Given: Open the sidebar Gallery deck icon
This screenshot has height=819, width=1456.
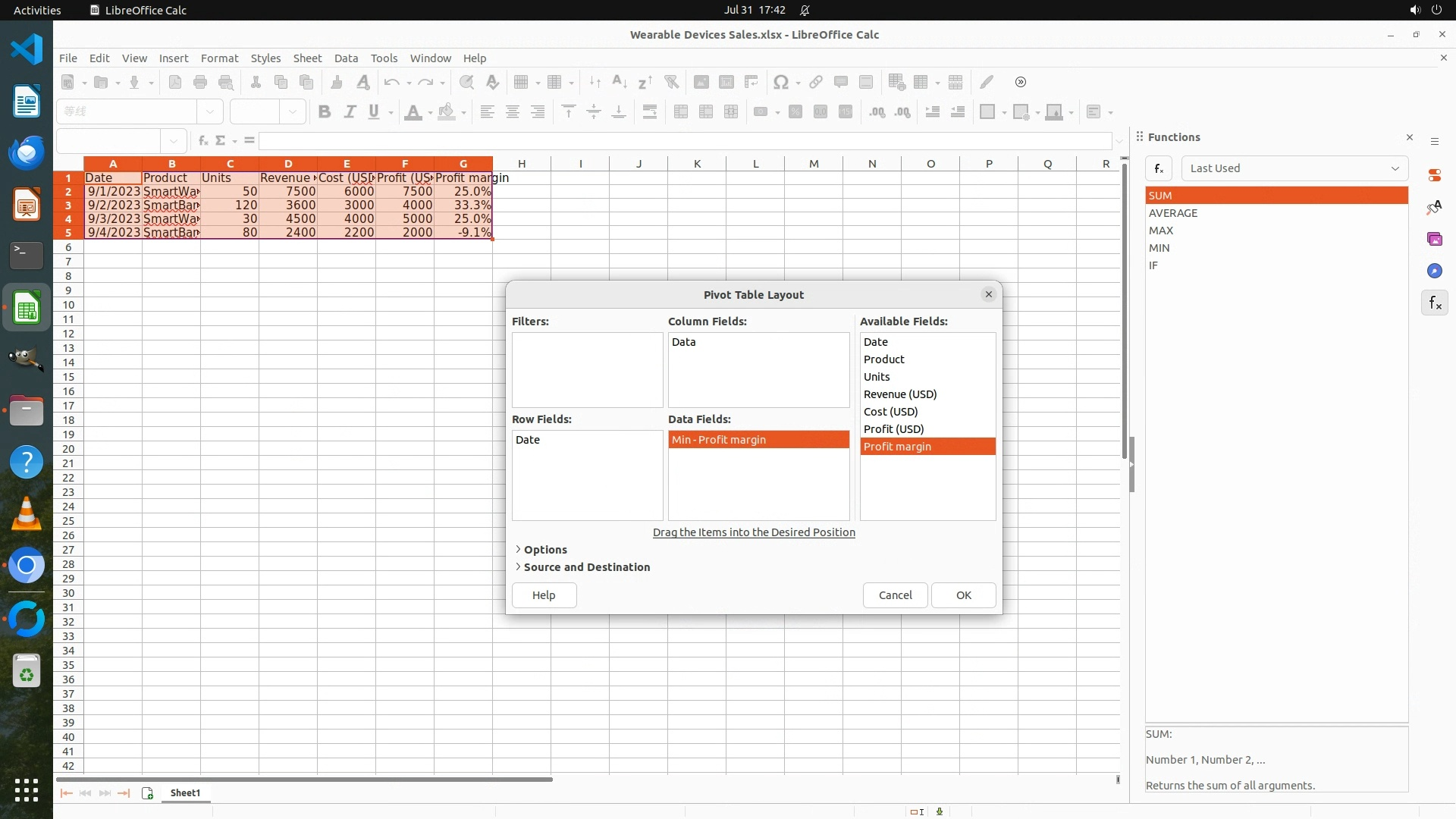Looking at the screenshot, I should tap(1434, 239).
